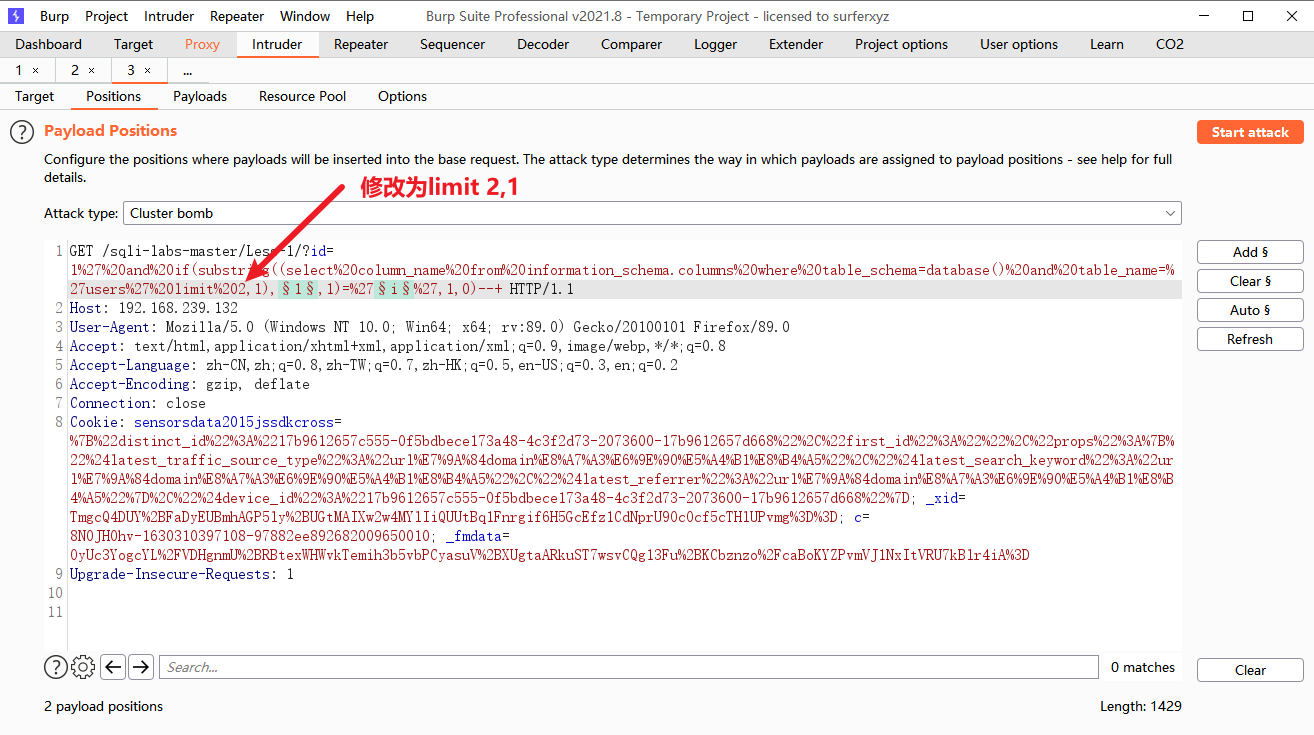Viewport: 1314px width, 735px height.
Task: Click the Accept-Language header line
Action: (x=373, y=365)
